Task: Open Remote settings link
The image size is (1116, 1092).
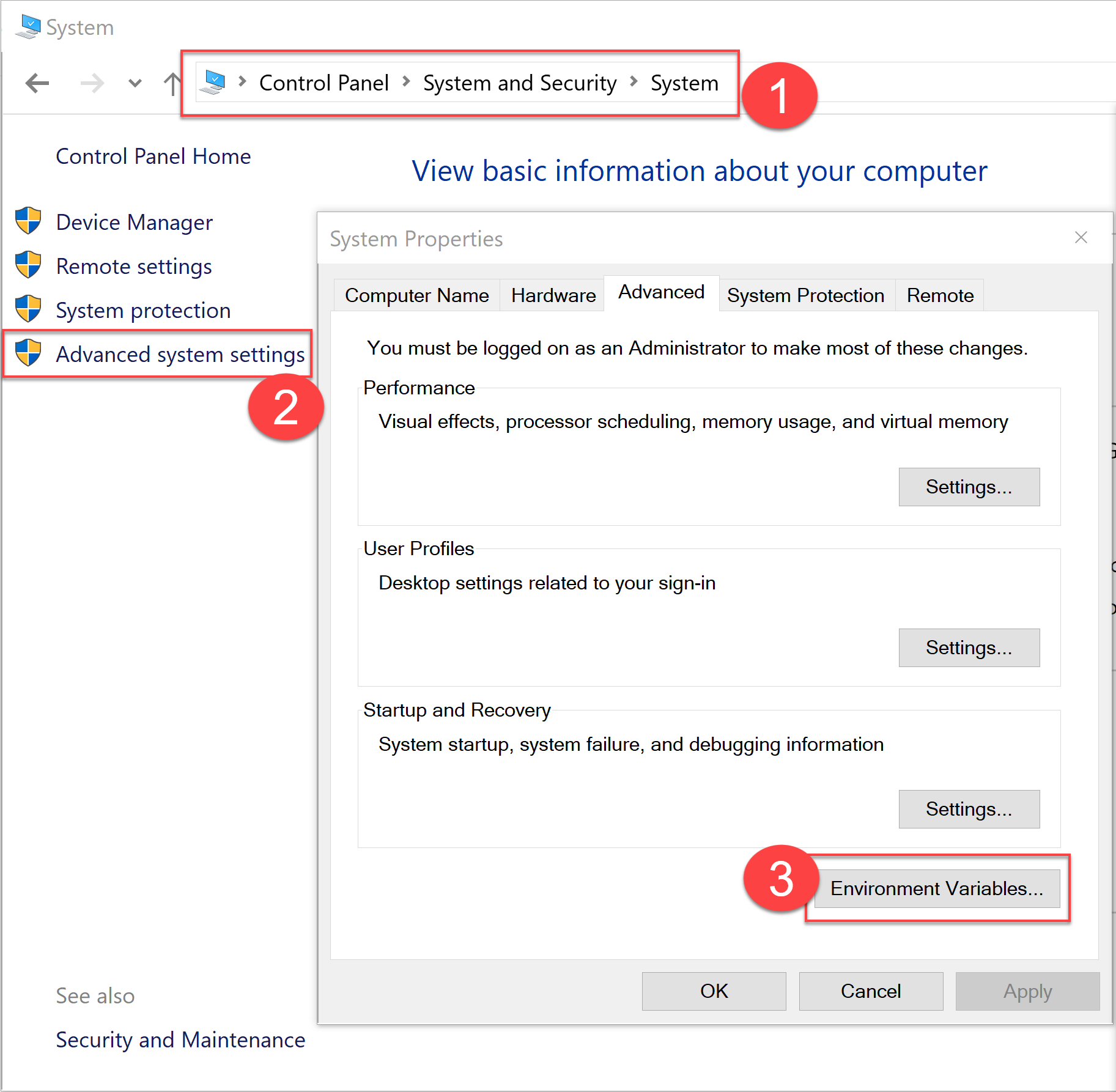Action: [133, 267]
